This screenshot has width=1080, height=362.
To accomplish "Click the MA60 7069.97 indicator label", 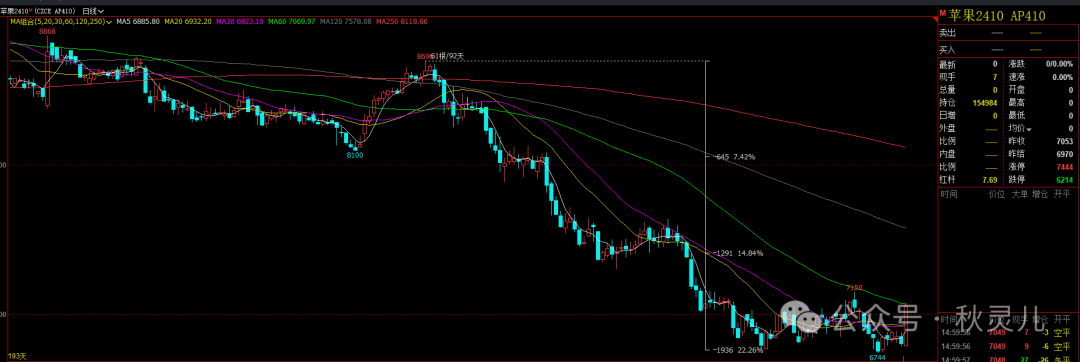I will [x=291, y=22].
